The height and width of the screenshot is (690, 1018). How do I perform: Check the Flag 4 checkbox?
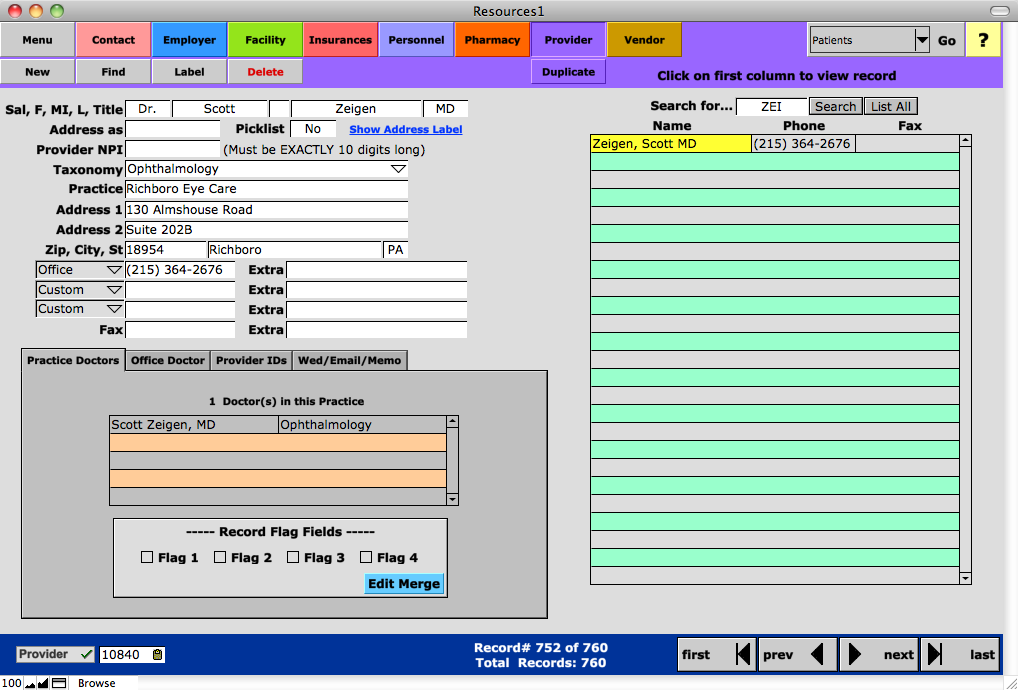366,557
